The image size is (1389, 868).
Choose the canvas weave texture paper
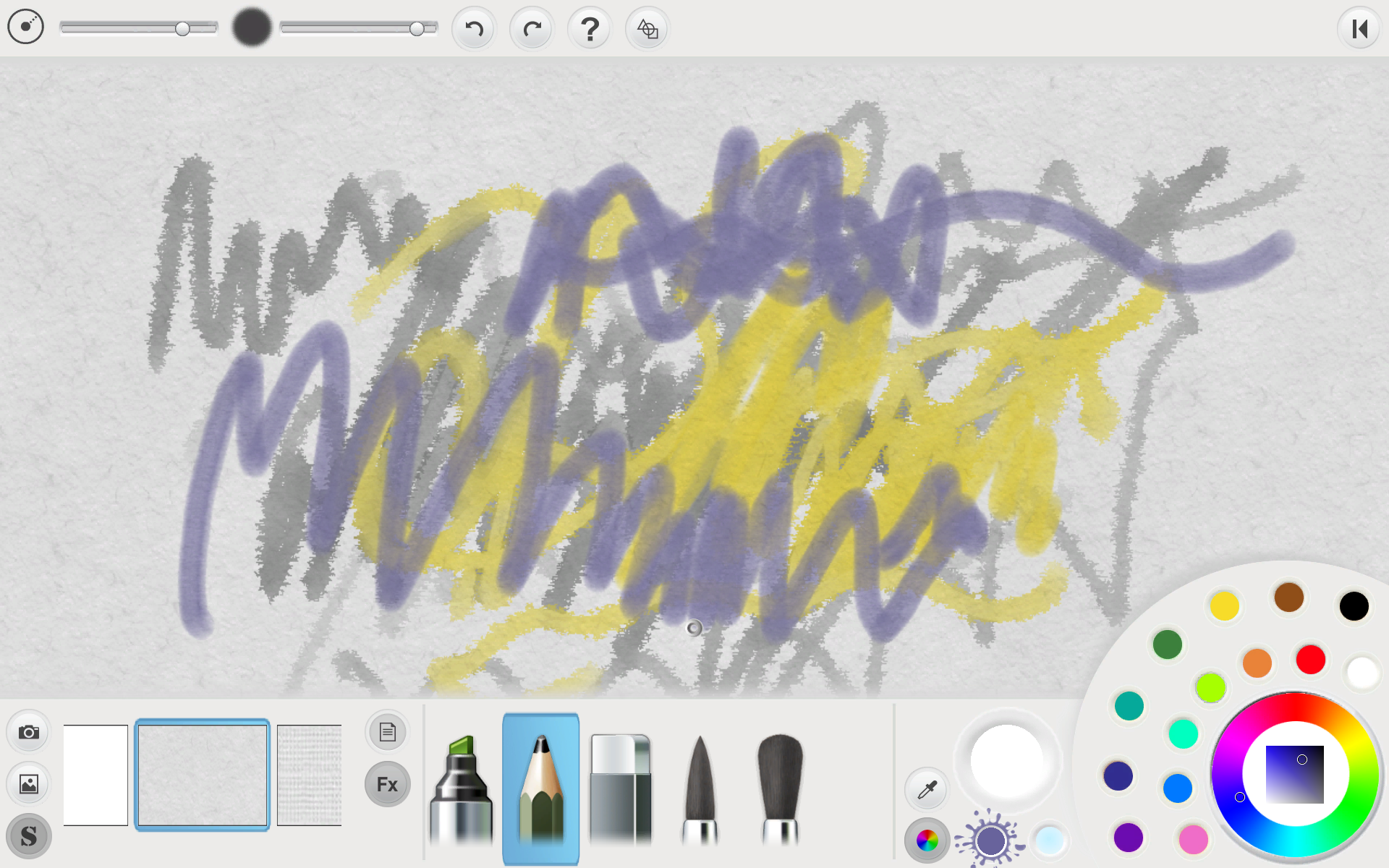[x=310, y=775]
